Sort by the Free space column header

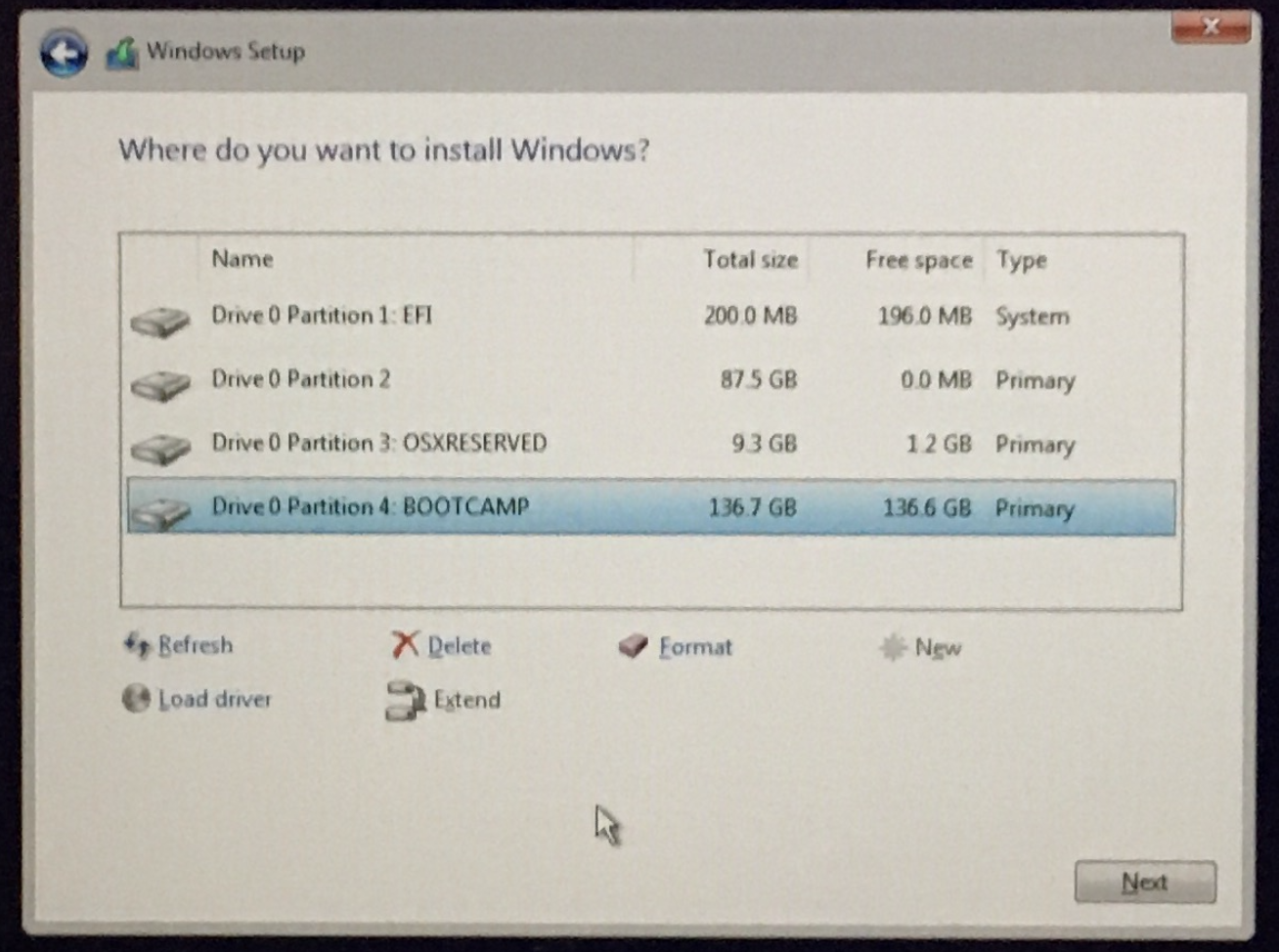pos(919,261)
